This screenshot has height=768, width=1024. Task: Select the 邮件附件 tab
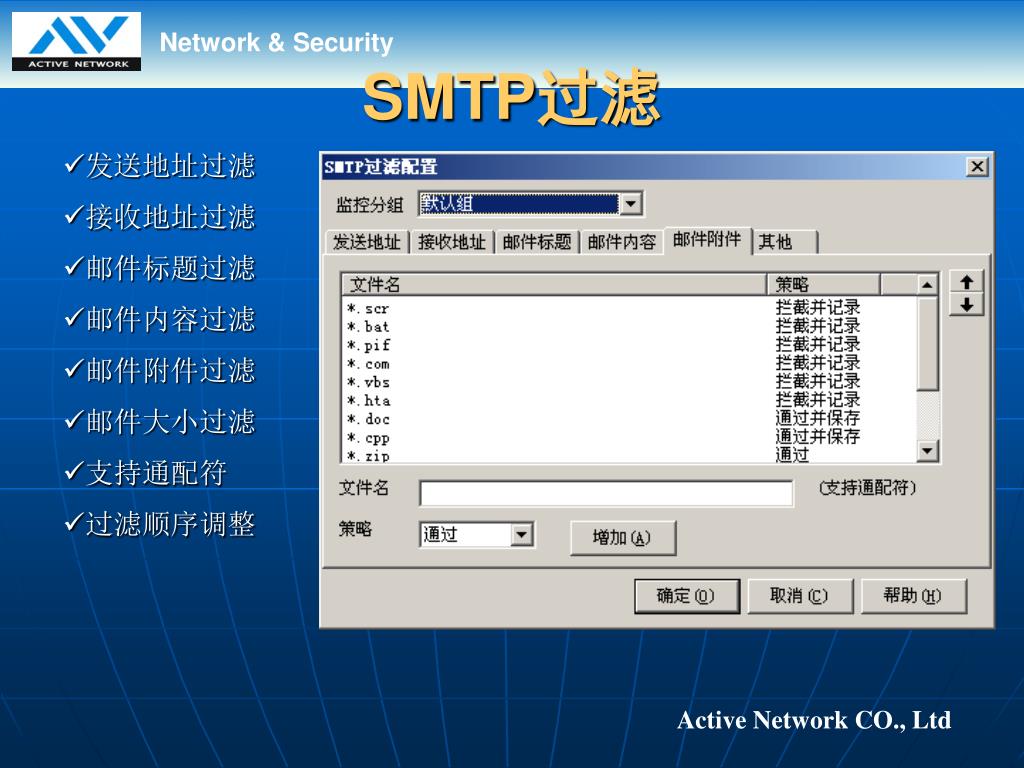[x=707, y=240]
